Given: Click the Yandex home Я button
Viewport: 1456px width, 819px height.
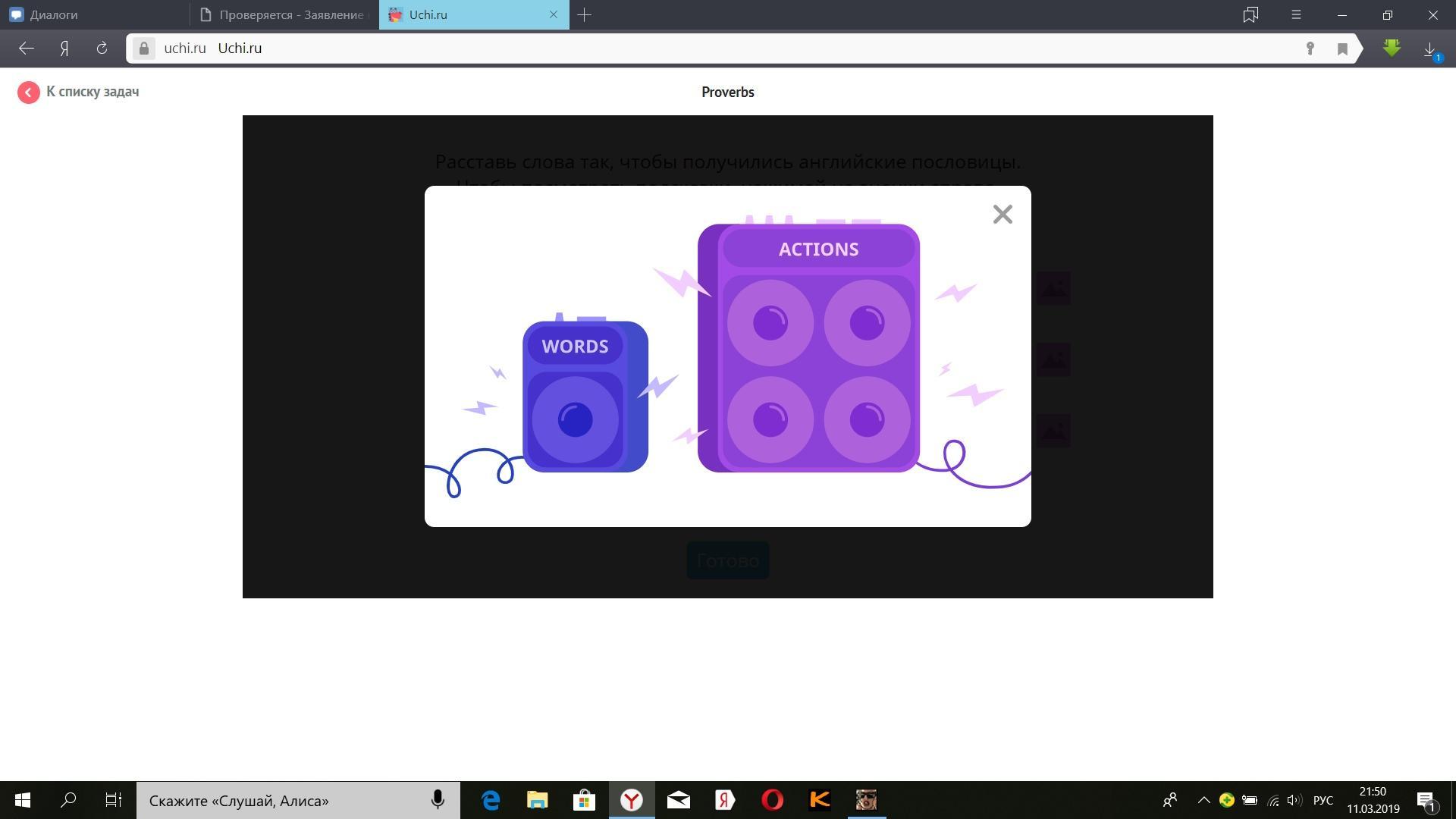Looking at the screenshot, I should (64, 49).
